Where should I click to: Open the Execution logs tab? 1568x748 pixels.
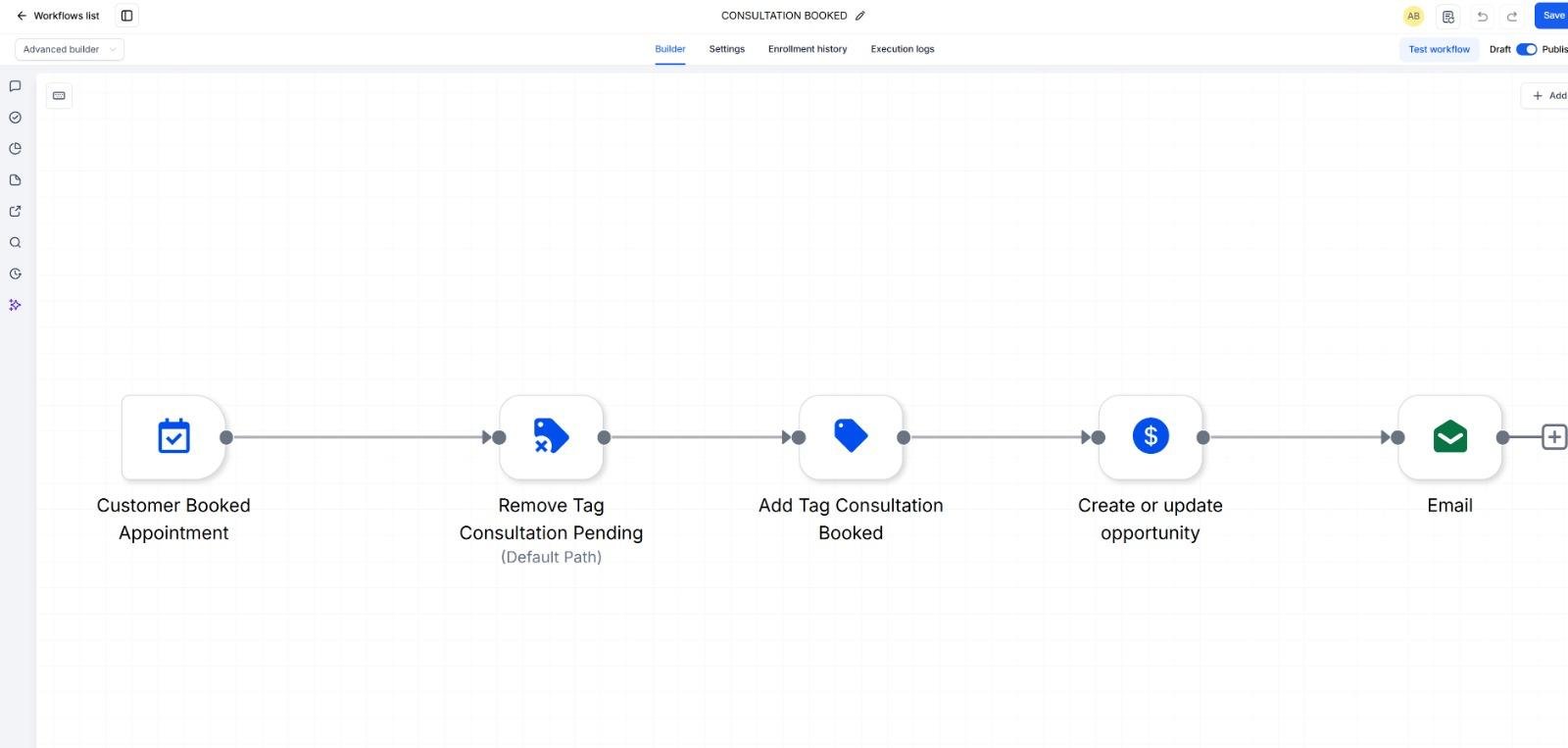coord(903,49)
